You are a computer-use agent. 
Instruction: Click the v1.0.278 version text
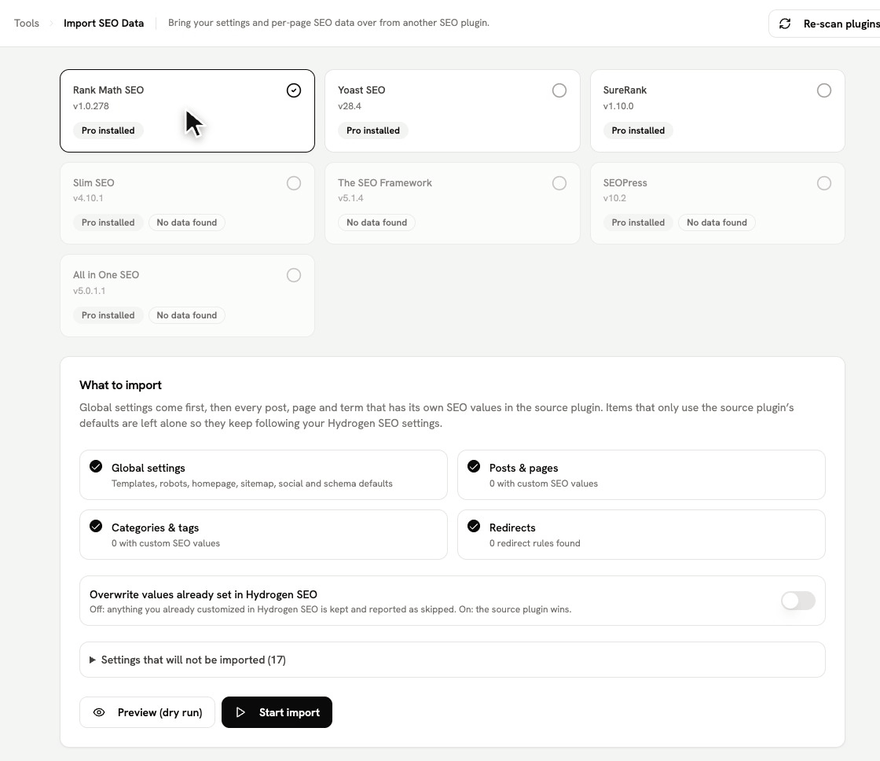click(91, 106)
